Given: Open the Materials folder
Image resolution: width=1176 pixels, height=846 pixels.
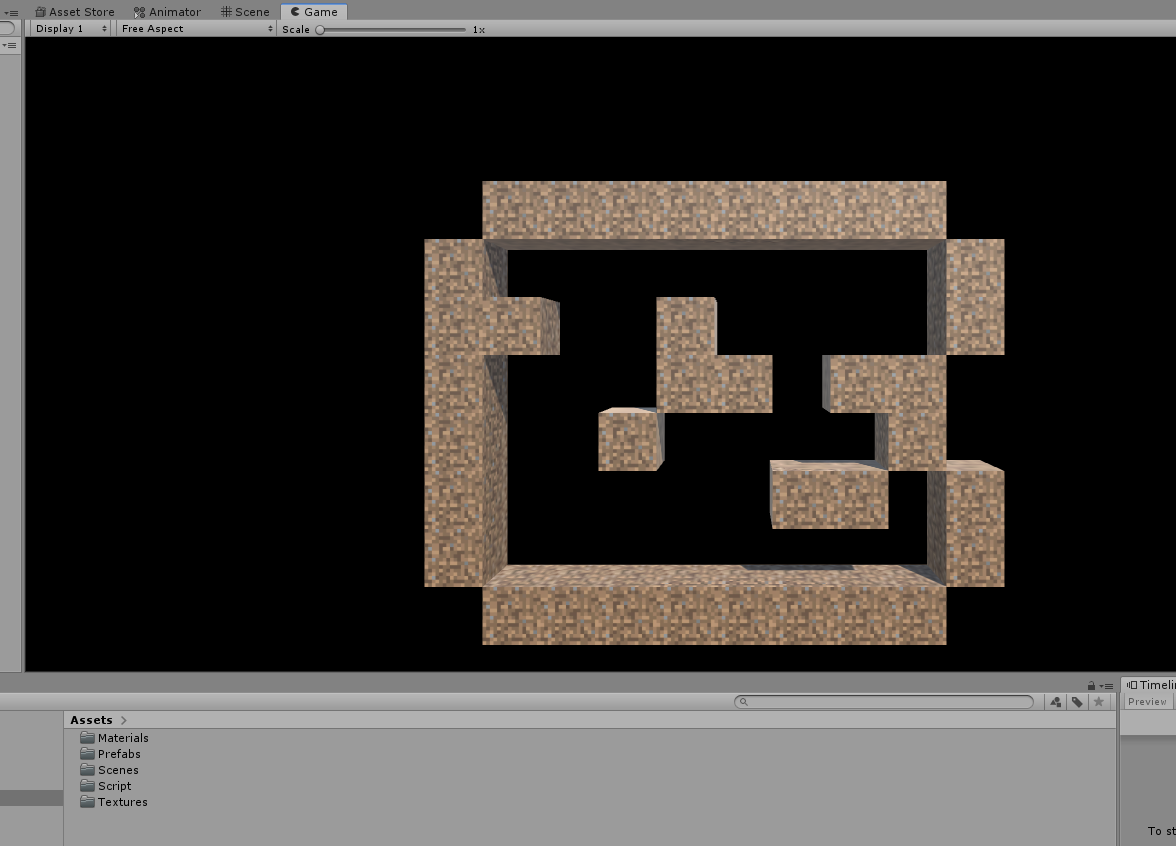Looking at the screenshot, I should (x=122, y=737).
